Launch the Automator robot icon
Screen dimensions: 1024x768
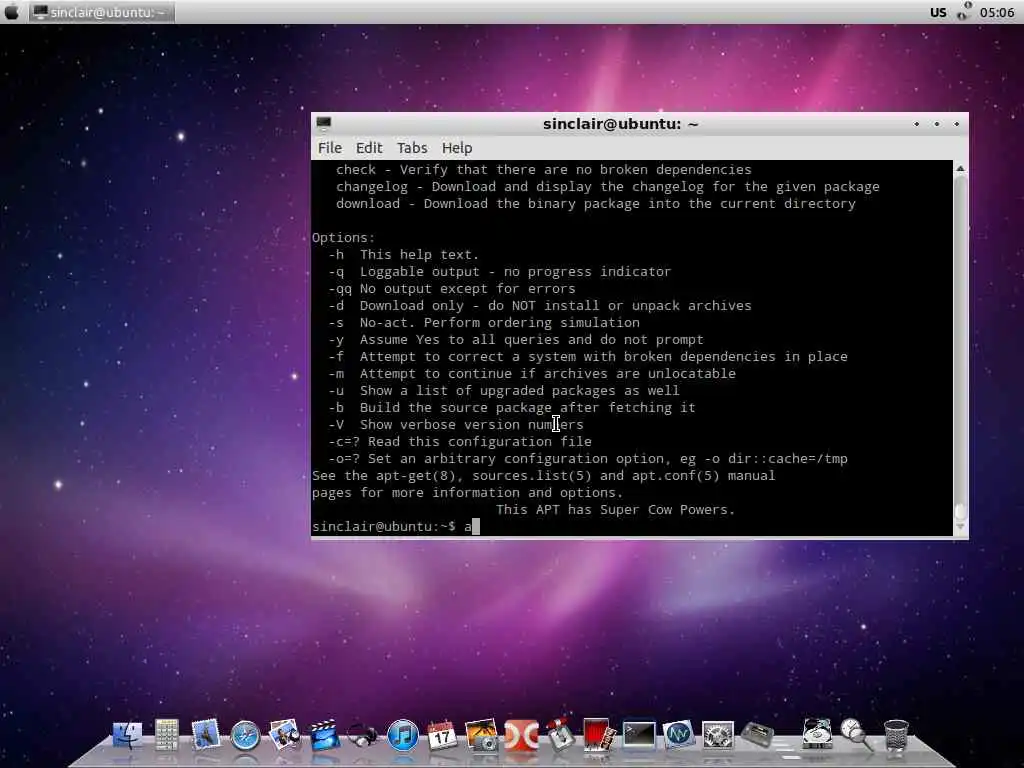(x=560, y=735)
